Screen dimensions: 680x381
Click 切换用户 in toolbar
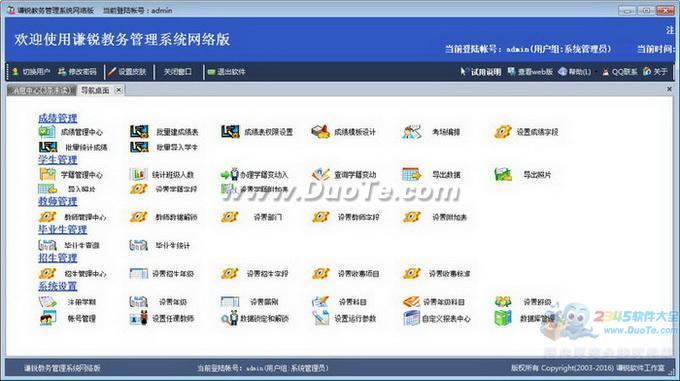click(x=31, y=72)
